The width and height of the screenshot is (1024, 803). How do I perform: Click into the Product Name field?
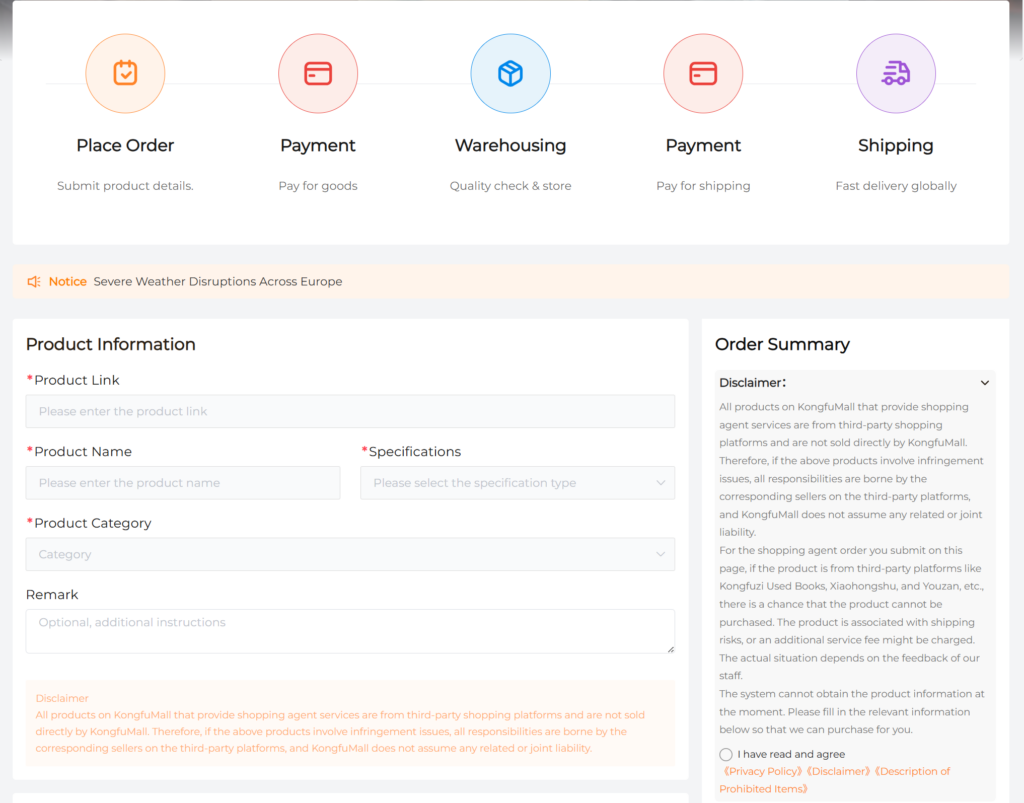(183, 483)
